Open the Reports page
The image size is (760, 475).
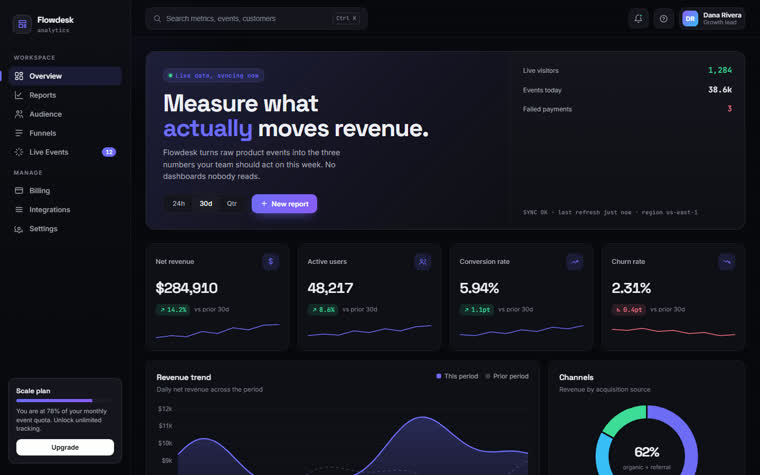click(65, 95)
